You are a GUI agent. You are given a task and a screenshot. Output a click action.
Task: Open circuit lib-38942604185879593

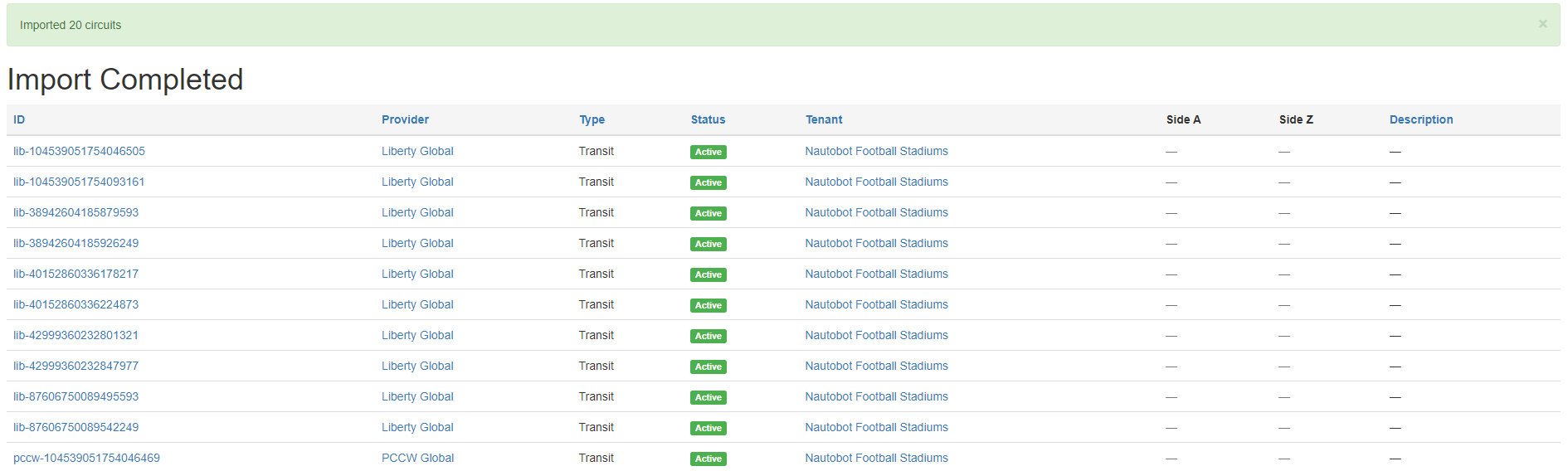(75, 212)
